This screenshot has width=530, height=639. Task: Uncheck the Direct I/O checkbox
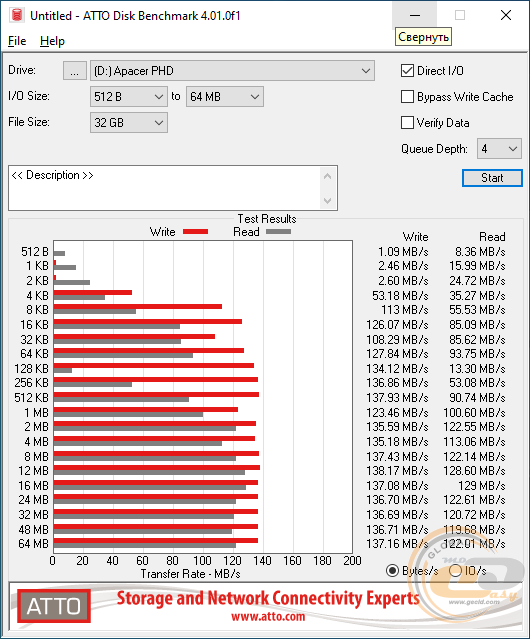(x=407, y=71)
